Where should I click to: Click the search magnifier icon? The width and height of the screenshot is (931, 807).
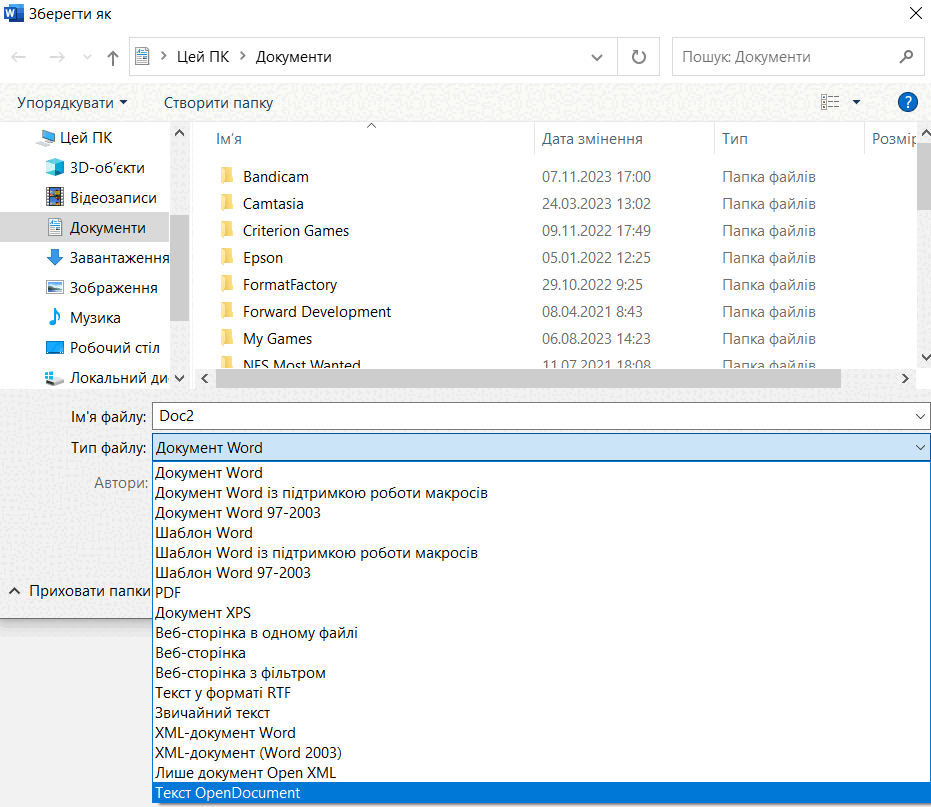906,57
